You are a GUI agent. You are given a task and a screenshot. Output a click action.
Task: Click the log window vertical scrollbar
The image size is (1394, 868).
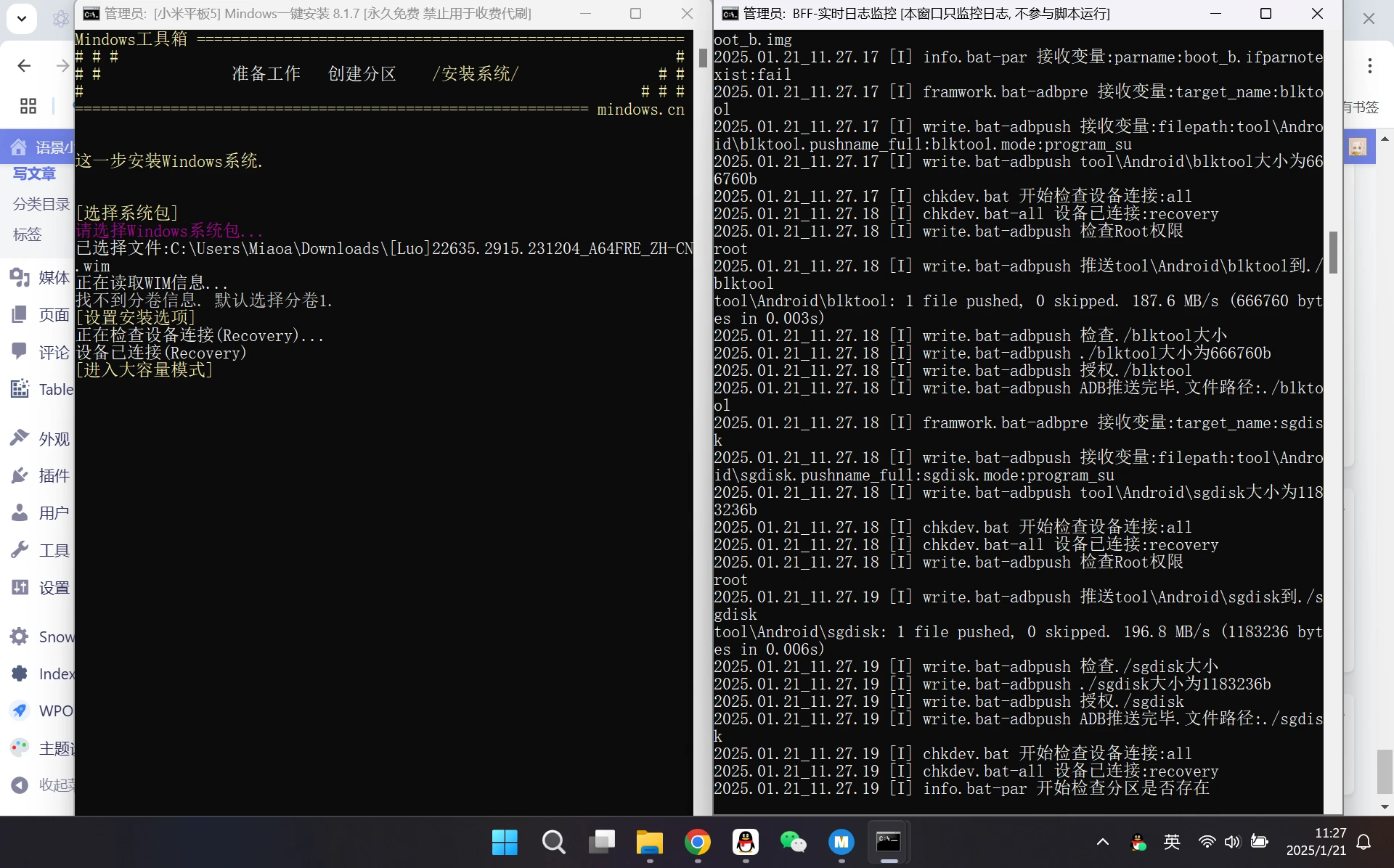point(1334,253)
